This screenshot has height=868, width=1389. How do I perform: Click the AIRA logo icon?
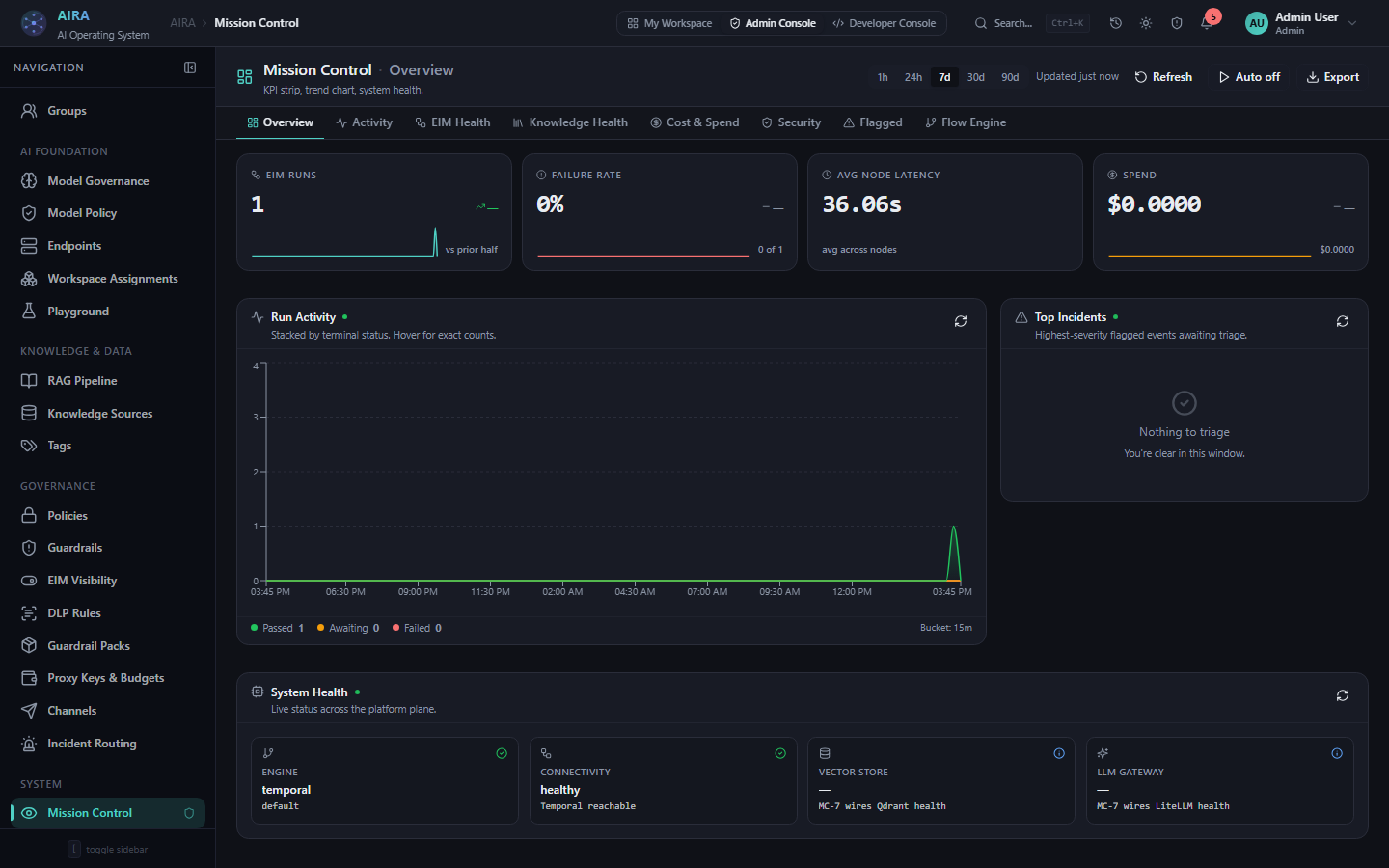point(34,23)
